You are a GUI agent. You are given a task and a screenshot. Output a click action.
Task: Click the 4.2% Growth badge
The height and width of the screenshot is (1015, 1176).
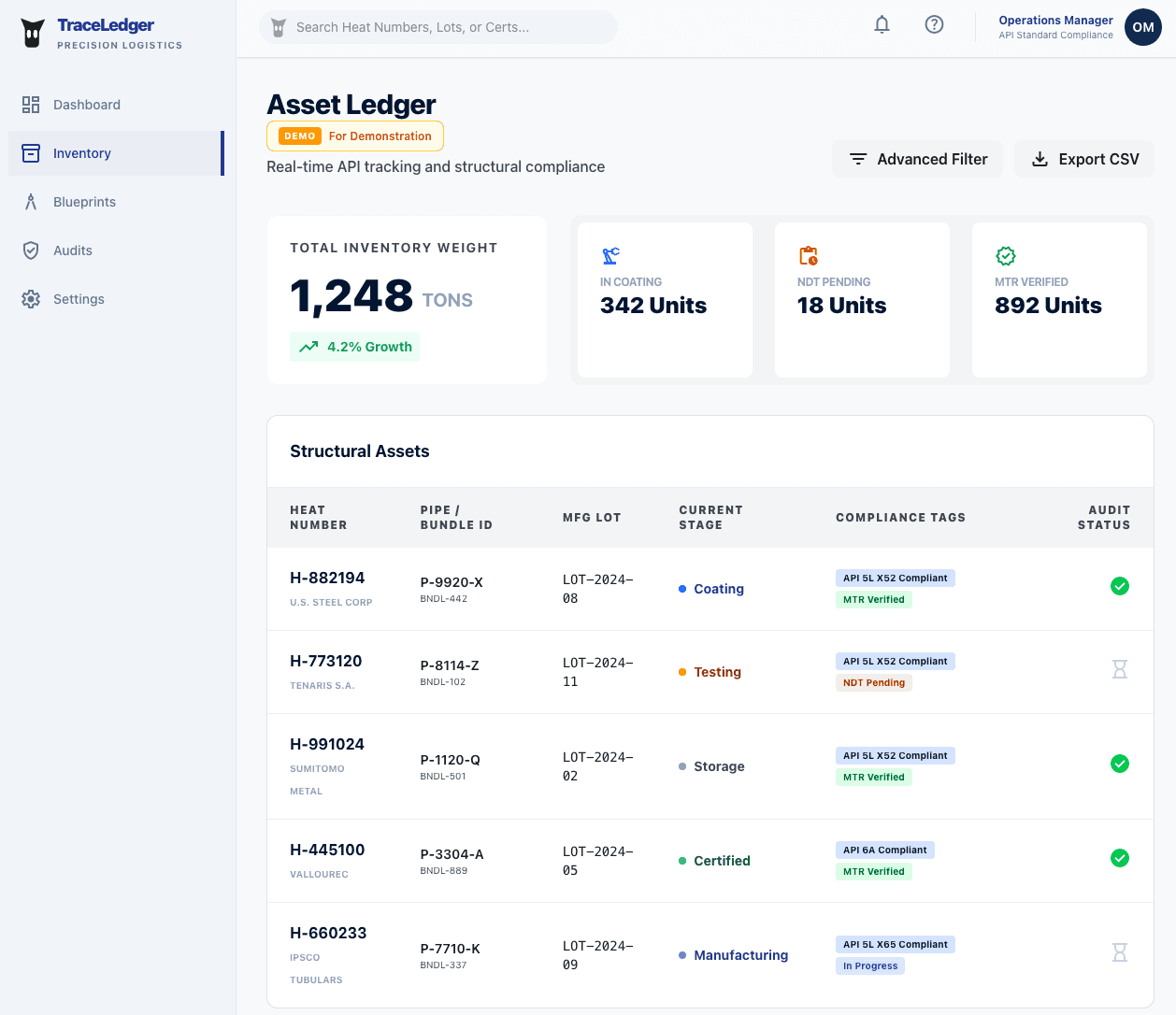coord(354,347)
